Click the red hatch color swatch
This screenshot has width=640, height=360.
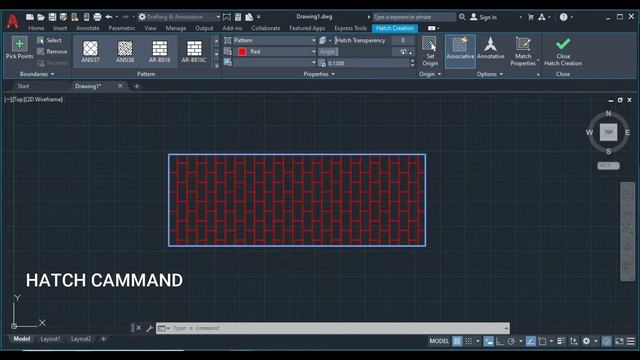(x=242, y=51)
